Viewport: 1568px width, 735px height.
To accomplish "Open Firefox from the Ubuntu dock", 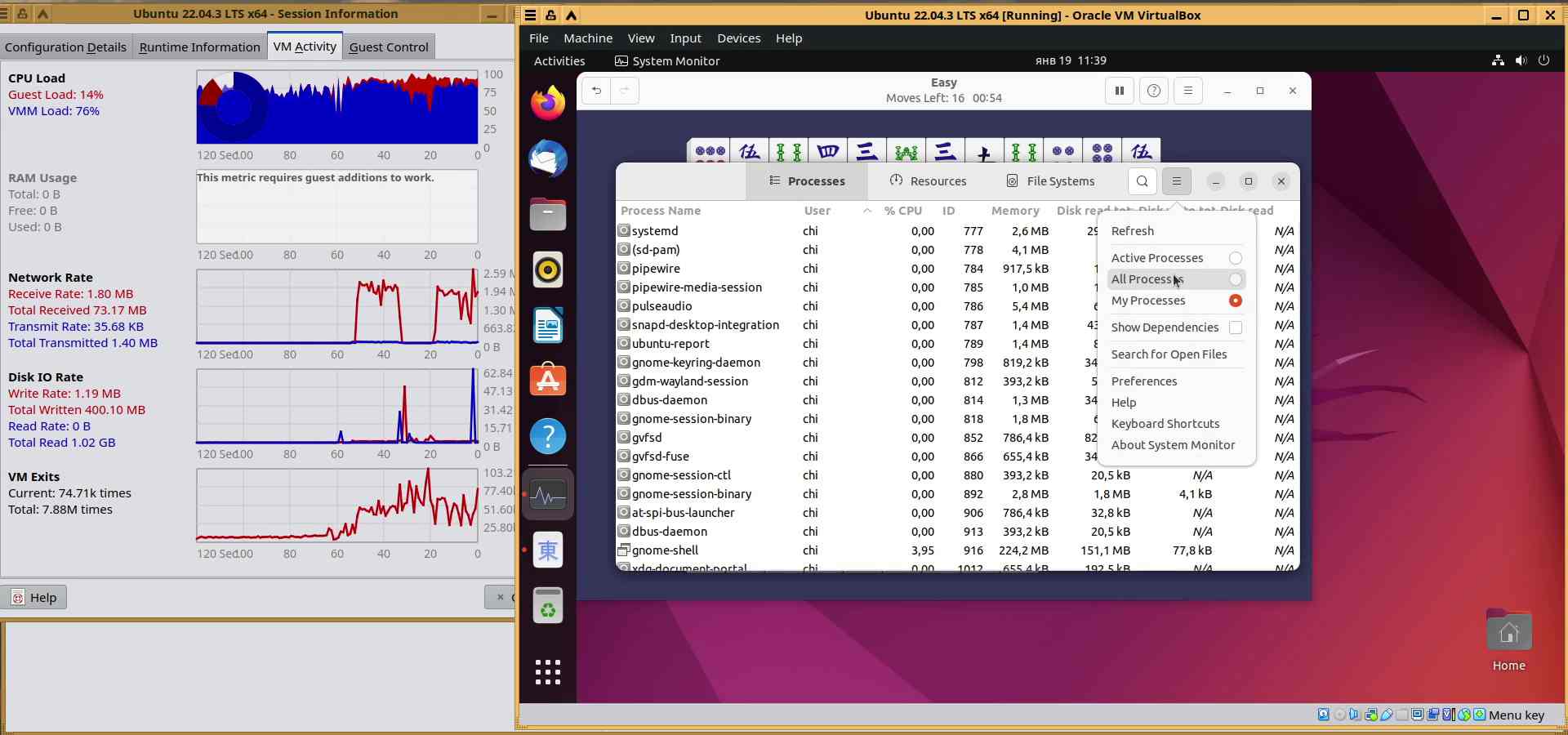I will (x=548, y=103).
